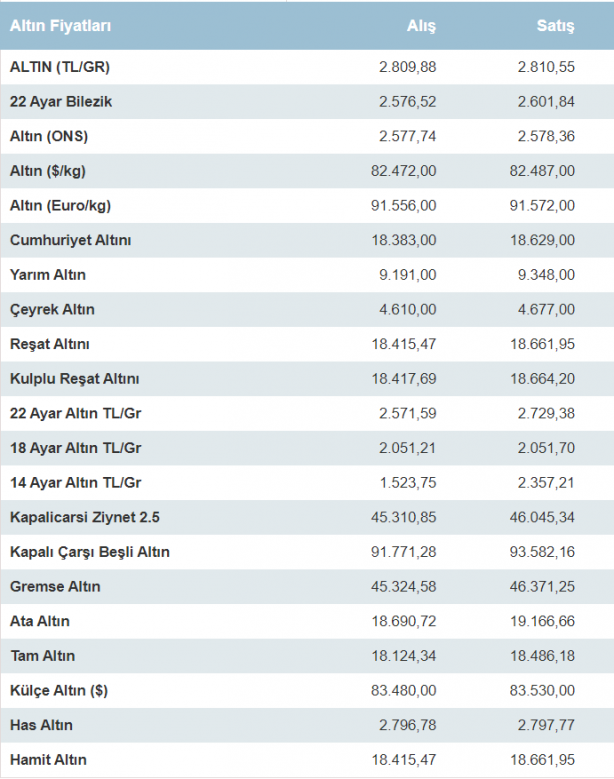The image size is (614, 779).
Task: Click the 18 Ayar Altın TL/Gr label
Action: point(76,448)
